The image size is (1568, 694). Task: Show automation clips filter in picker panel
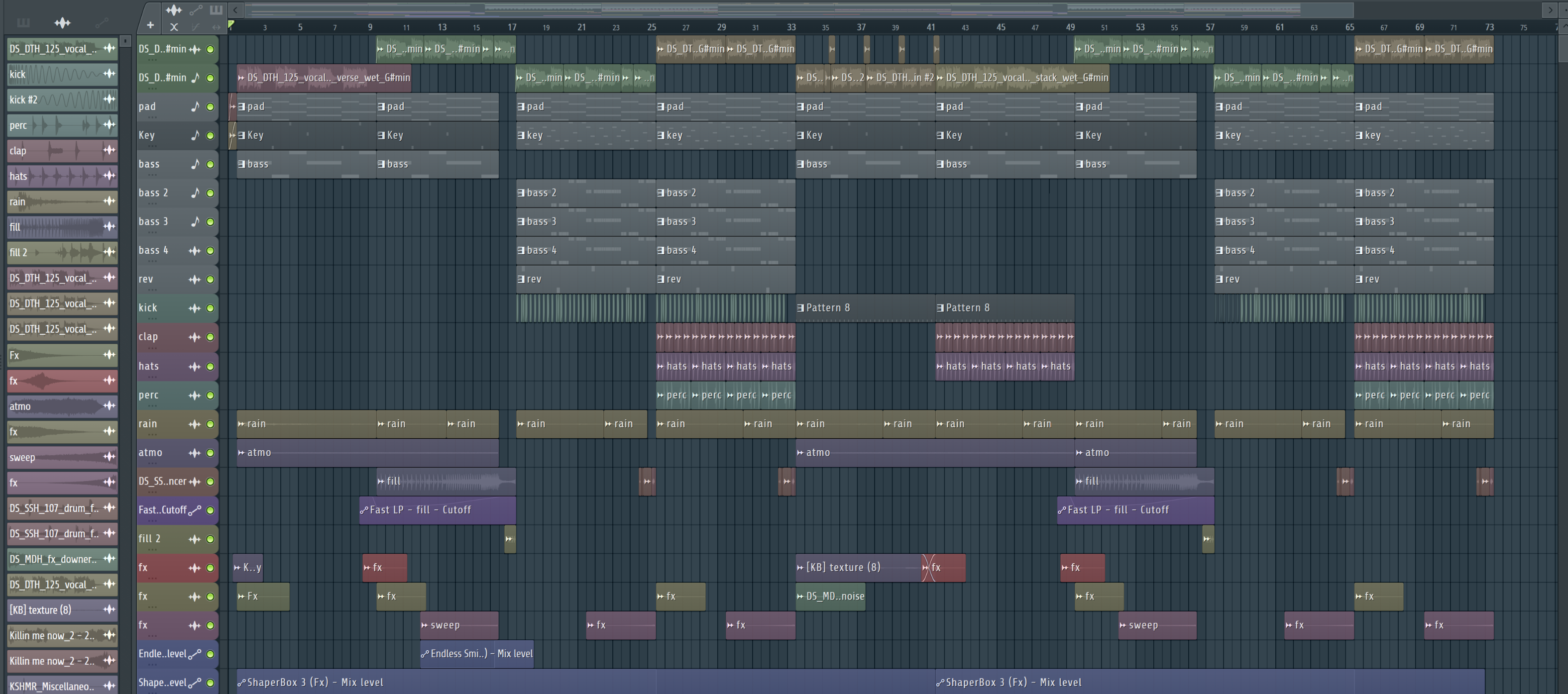(x=102, y=23)
